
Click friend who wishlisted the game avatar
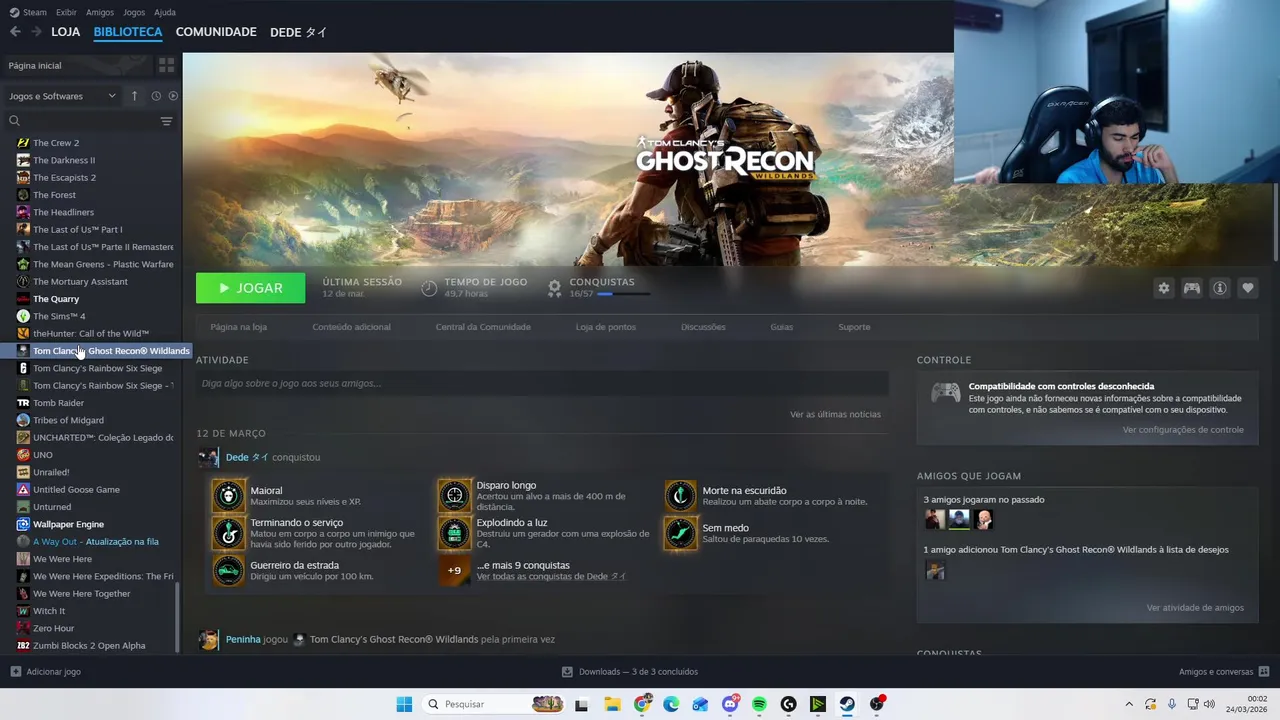coord(935,570)
